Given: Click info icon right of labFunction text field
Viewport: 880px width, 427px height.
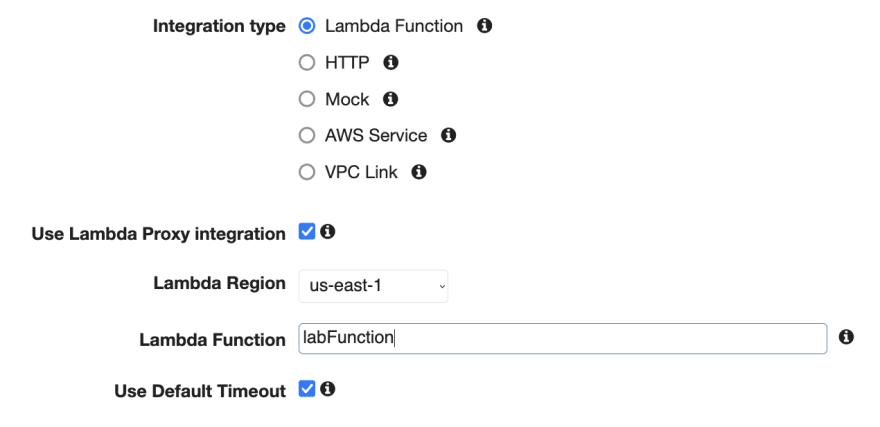Looking at the screenshot, I should (x=846, y=337).
